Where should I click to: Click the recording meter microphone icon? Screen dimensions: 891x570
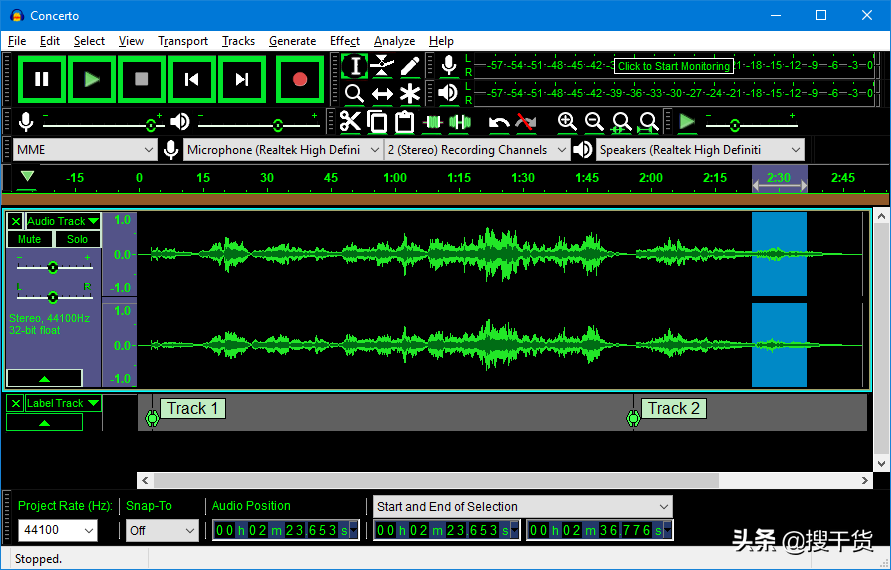pos(449,65)
